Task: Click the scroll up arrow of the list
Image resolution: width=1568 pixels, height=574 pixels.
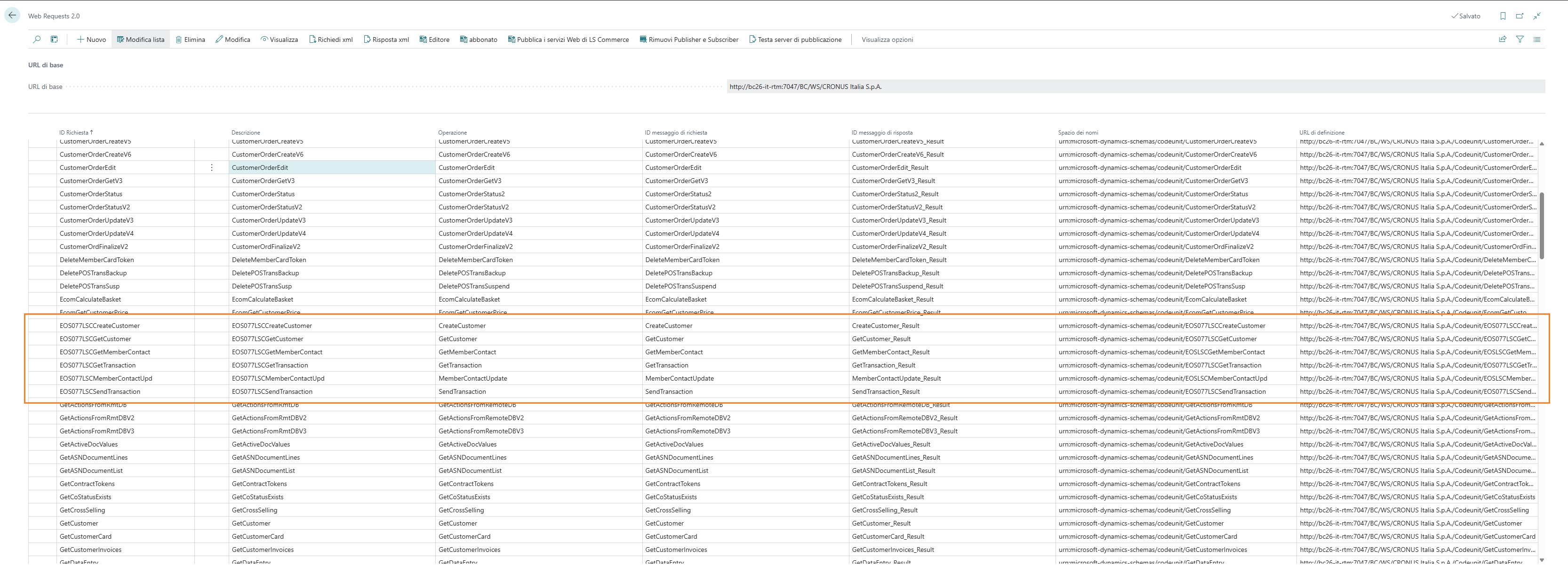Action: (x=1542, y=143)
